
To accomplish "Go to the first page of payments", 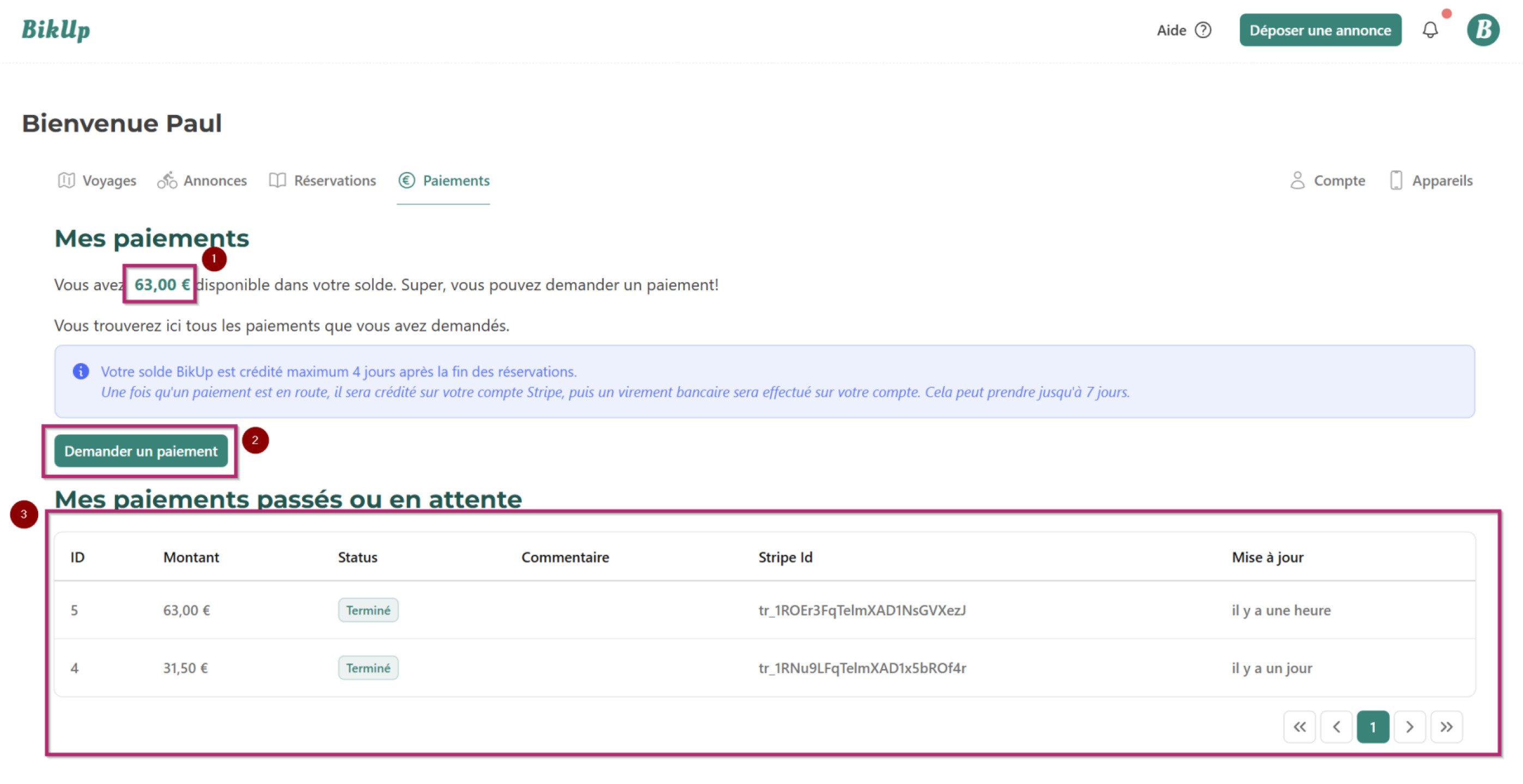I will click(x=1299, y=727).
